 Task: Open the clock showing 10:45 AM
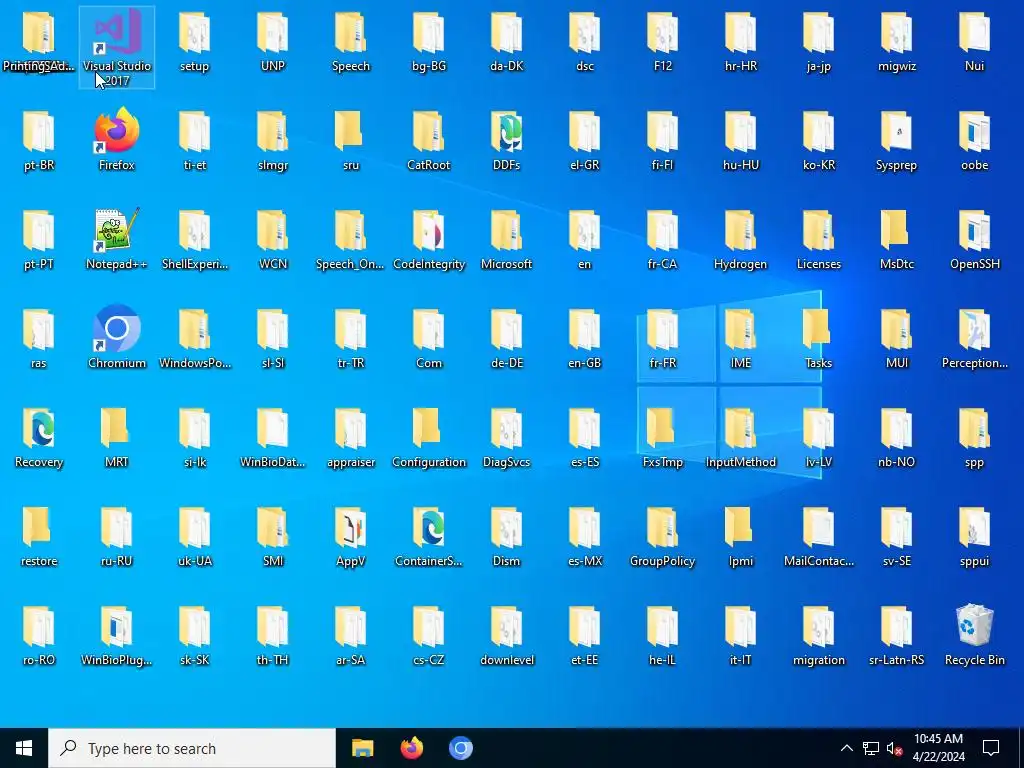coord(938,748)
